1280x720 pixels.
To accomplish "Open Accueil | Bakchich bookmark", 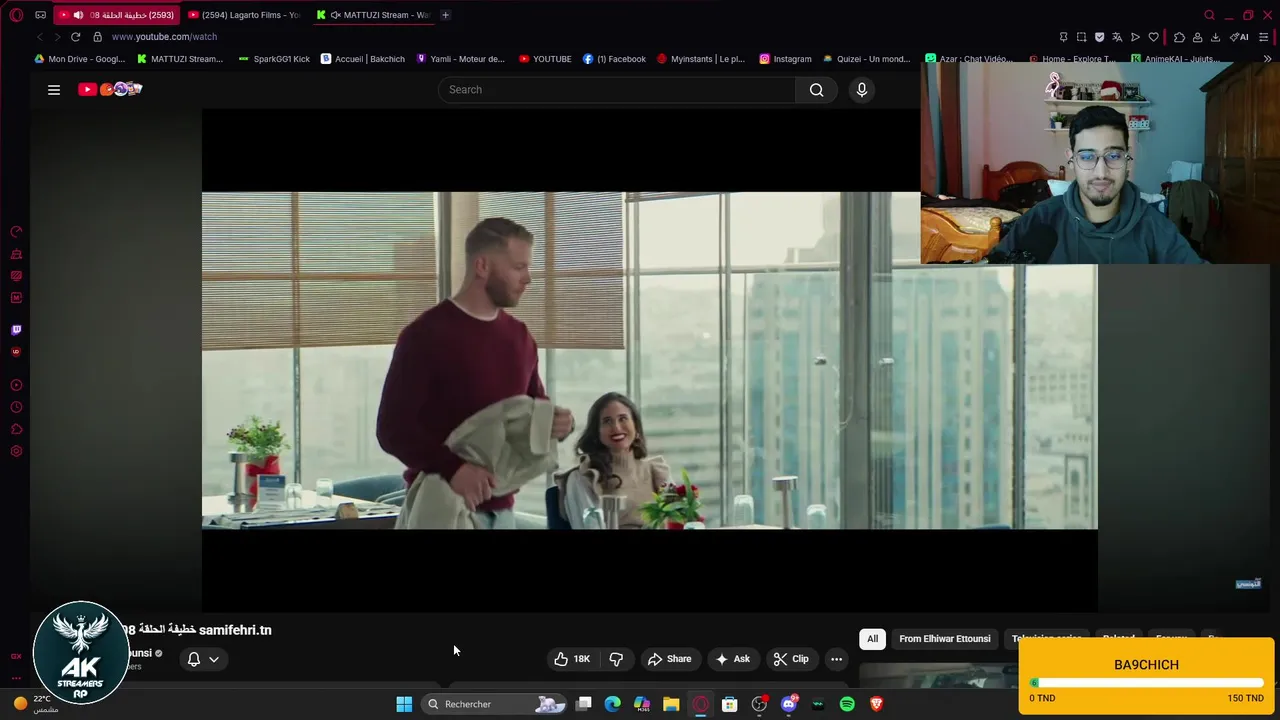I will [x=362, y=59].
